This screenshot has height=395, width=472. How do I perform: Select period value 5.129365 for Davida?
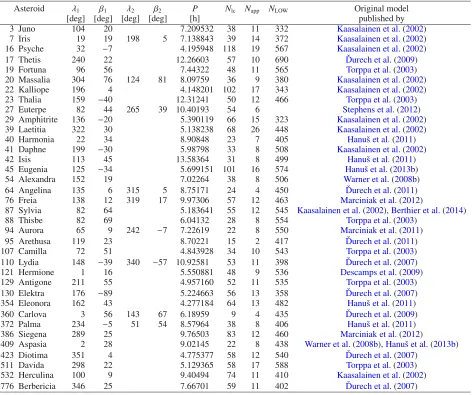pos(197,366)
